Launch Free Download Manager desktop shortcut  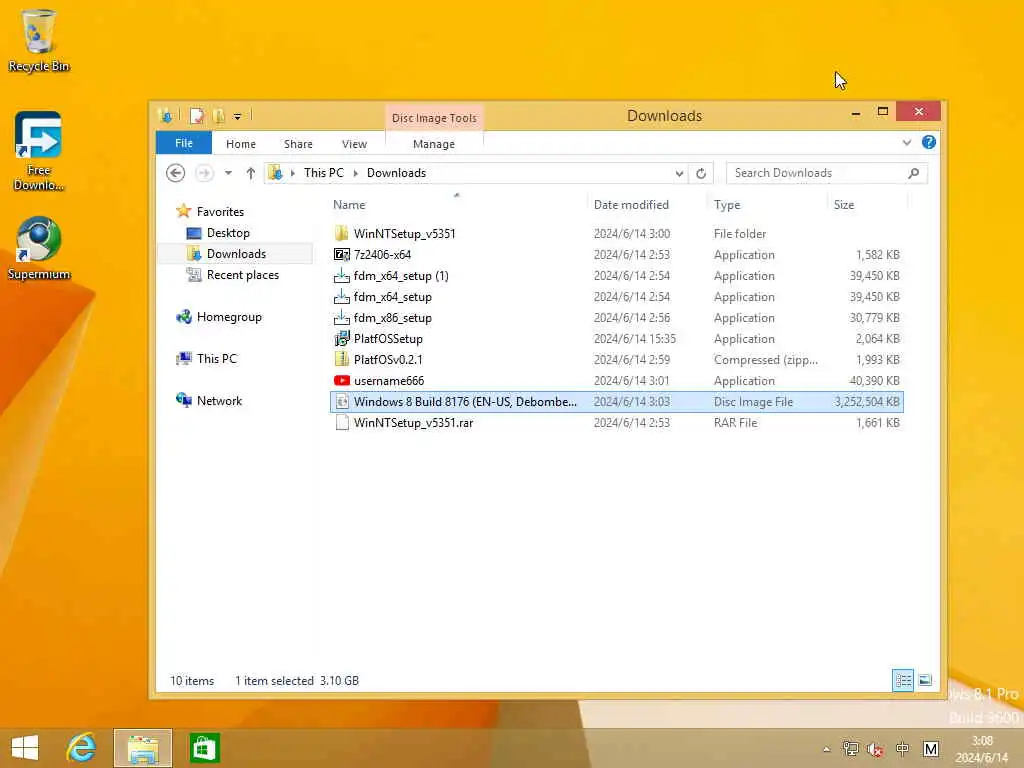click(39, 151)
